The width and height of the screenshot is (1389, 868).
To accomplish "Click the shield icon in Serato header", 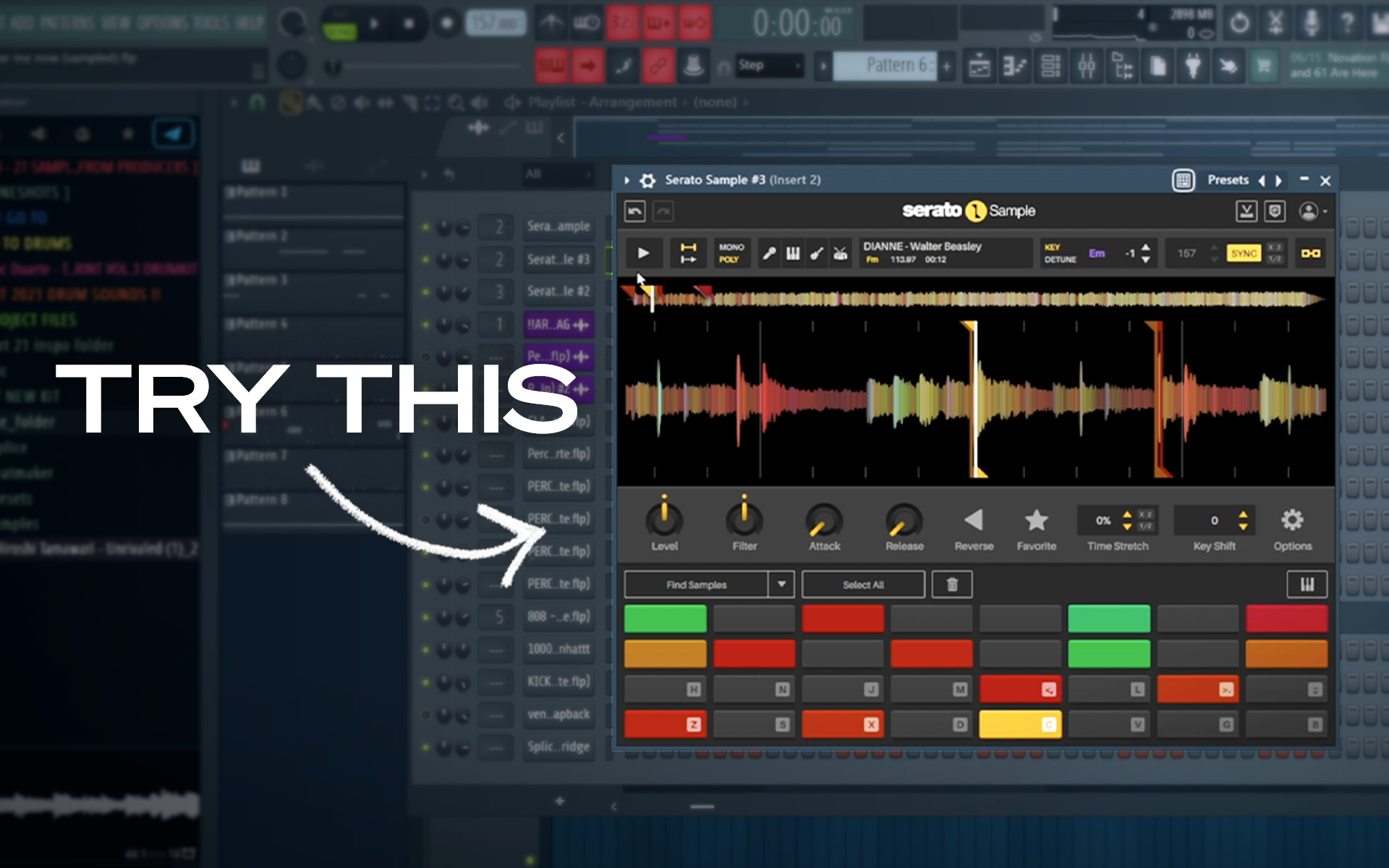I will coord(1275,211).
